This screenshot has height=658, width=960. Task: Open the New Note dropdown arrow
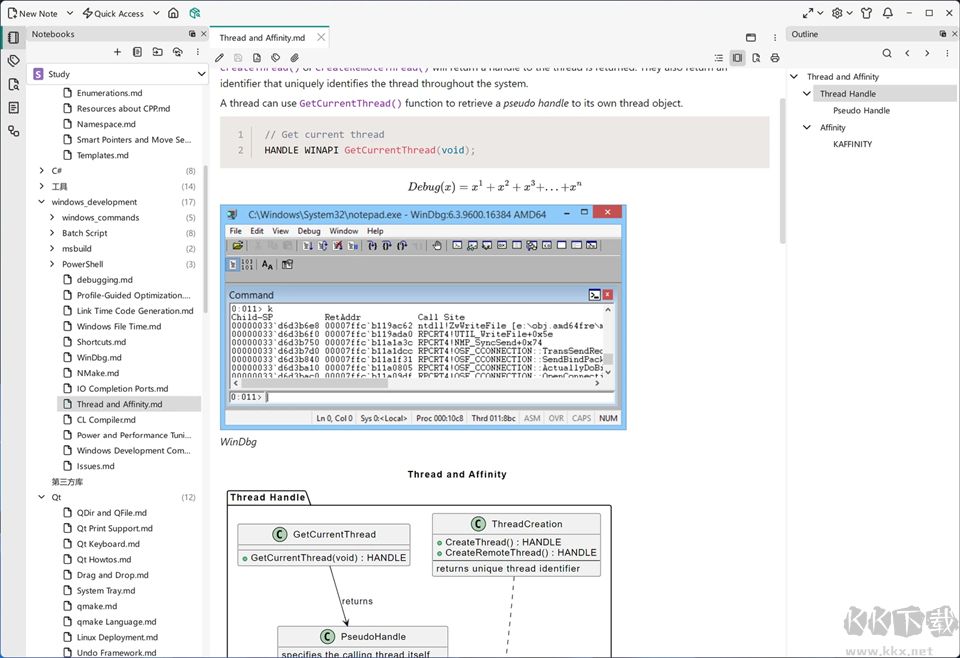[70, 13]
